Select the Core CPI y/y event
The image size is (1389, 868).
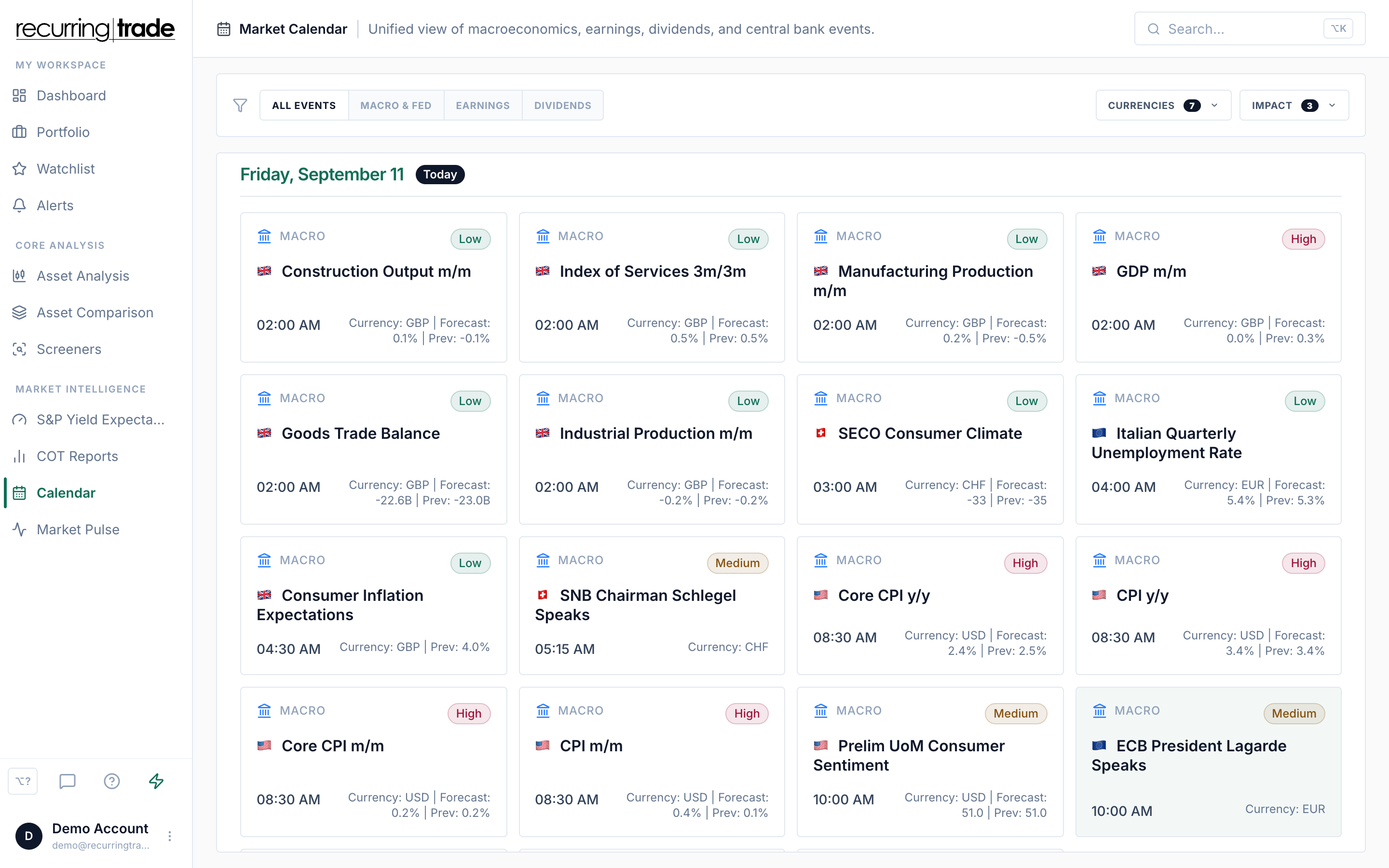[x=930, y=606]
